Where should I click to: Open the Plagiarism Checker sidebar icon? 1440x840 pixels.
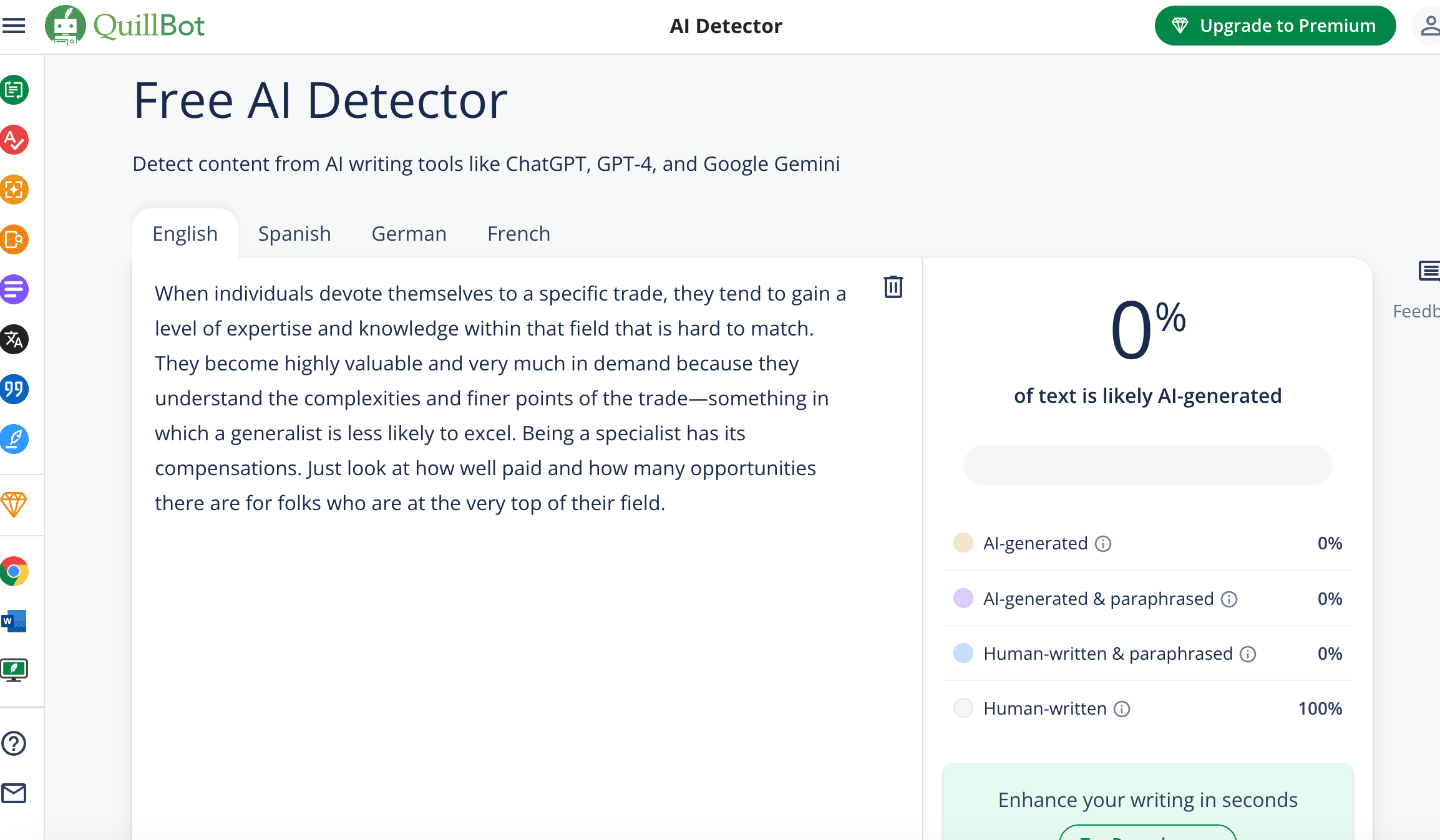(14, 239)
